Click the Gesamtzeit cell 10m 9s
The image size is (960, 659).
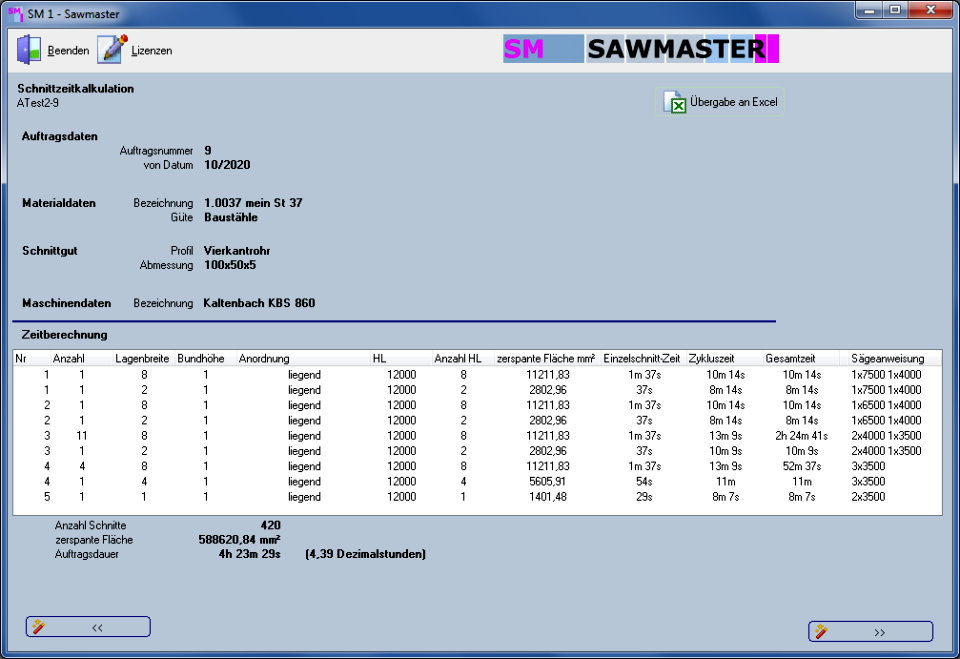pos(801,451)
